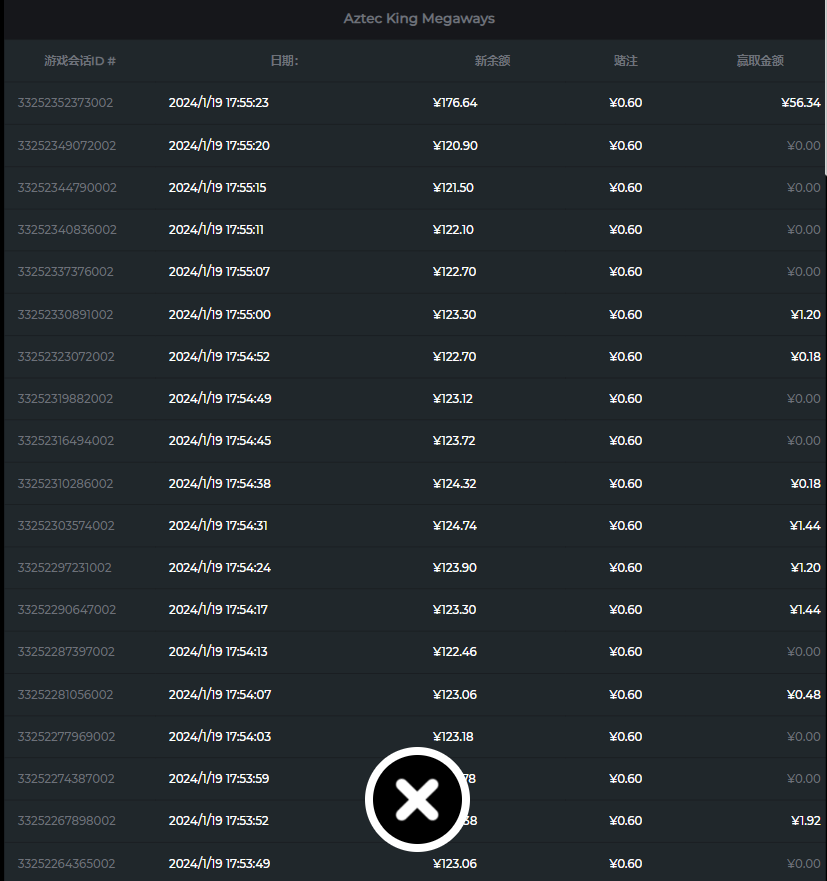Click the ¥123.12 new balance value
Screen dimensions: 827x881
point(453,399)
